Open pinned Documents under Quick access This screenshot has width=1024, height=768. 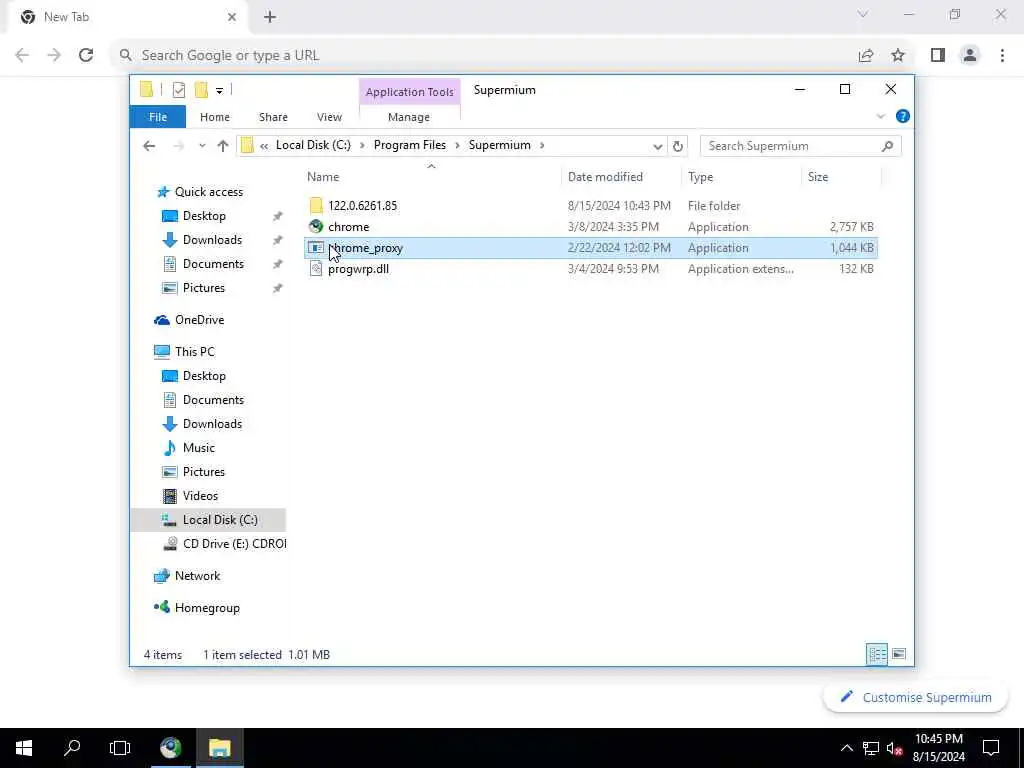tap(213, 264)
